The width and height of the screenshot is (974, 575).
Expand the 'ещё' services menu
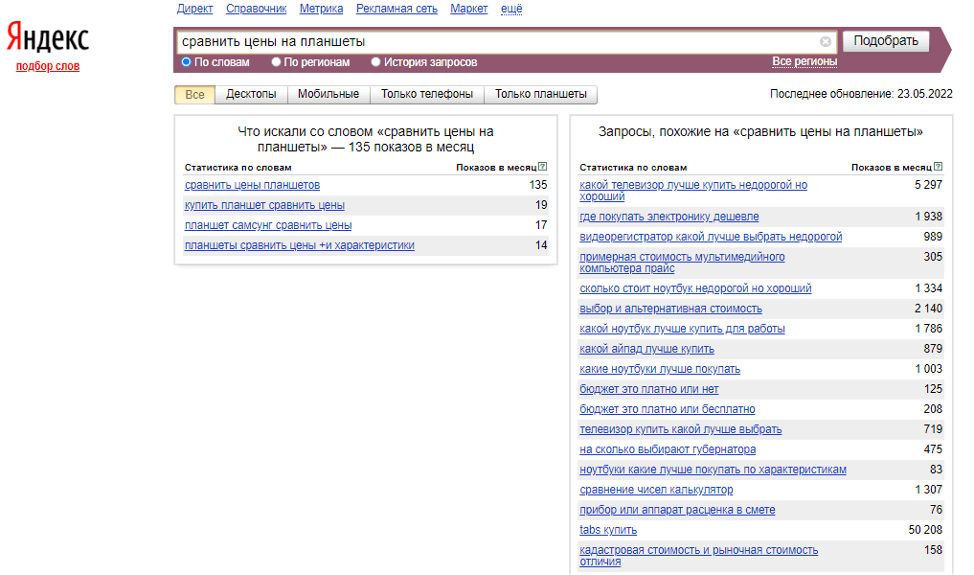click(x=511, y=9)
